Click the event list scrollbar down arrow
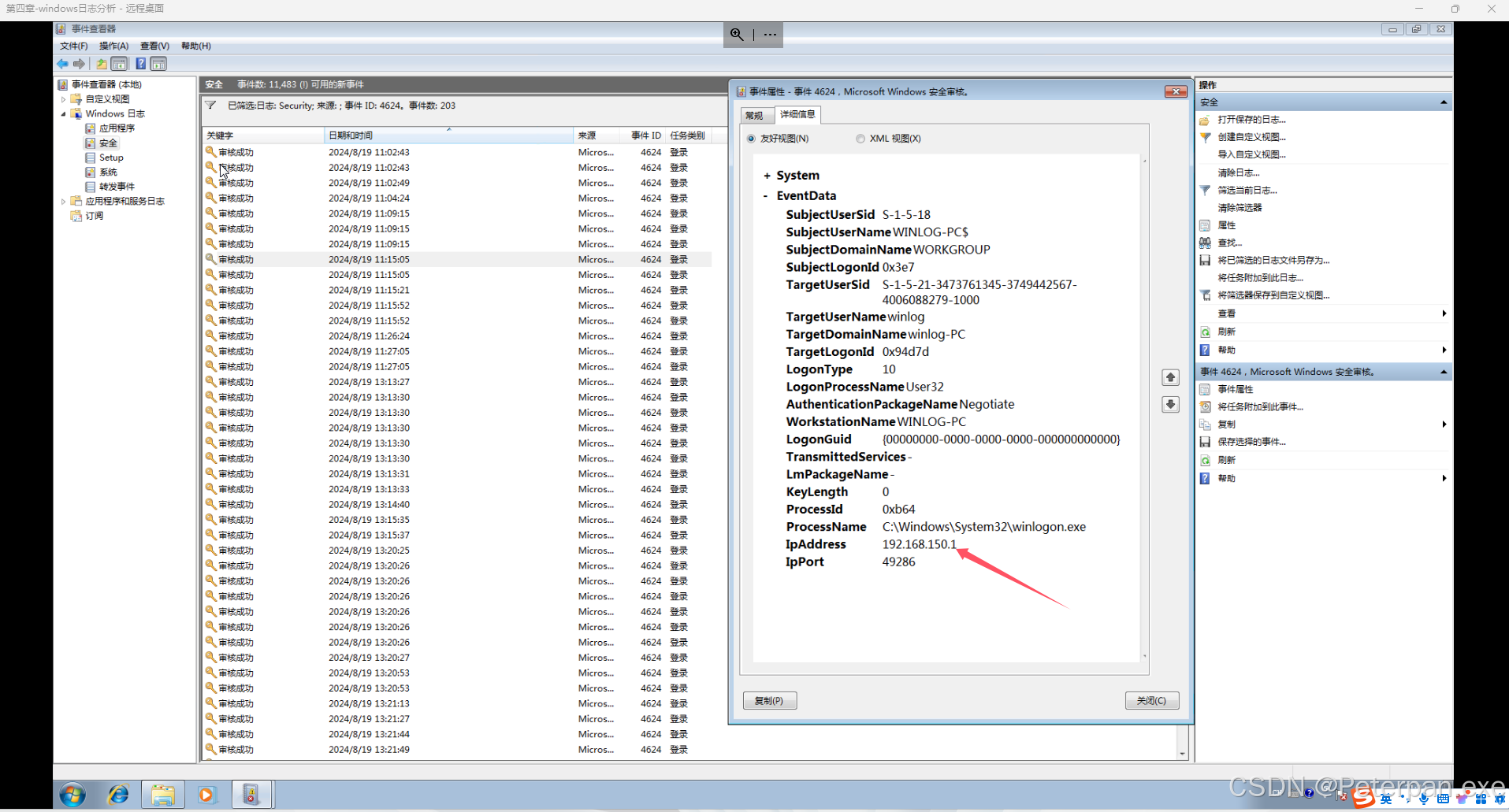 pyautogui.click(x=1182, y=755)
